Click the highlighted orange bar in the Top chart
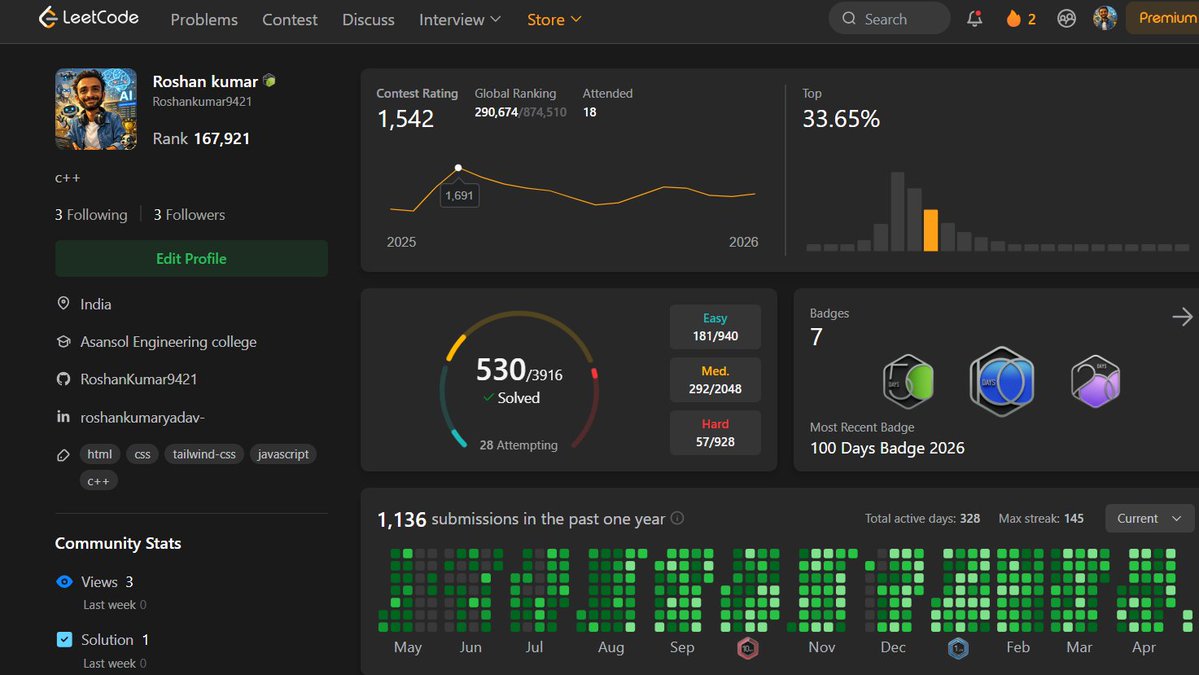This screenshot has height=675, width=1199. tap(931, 230)
